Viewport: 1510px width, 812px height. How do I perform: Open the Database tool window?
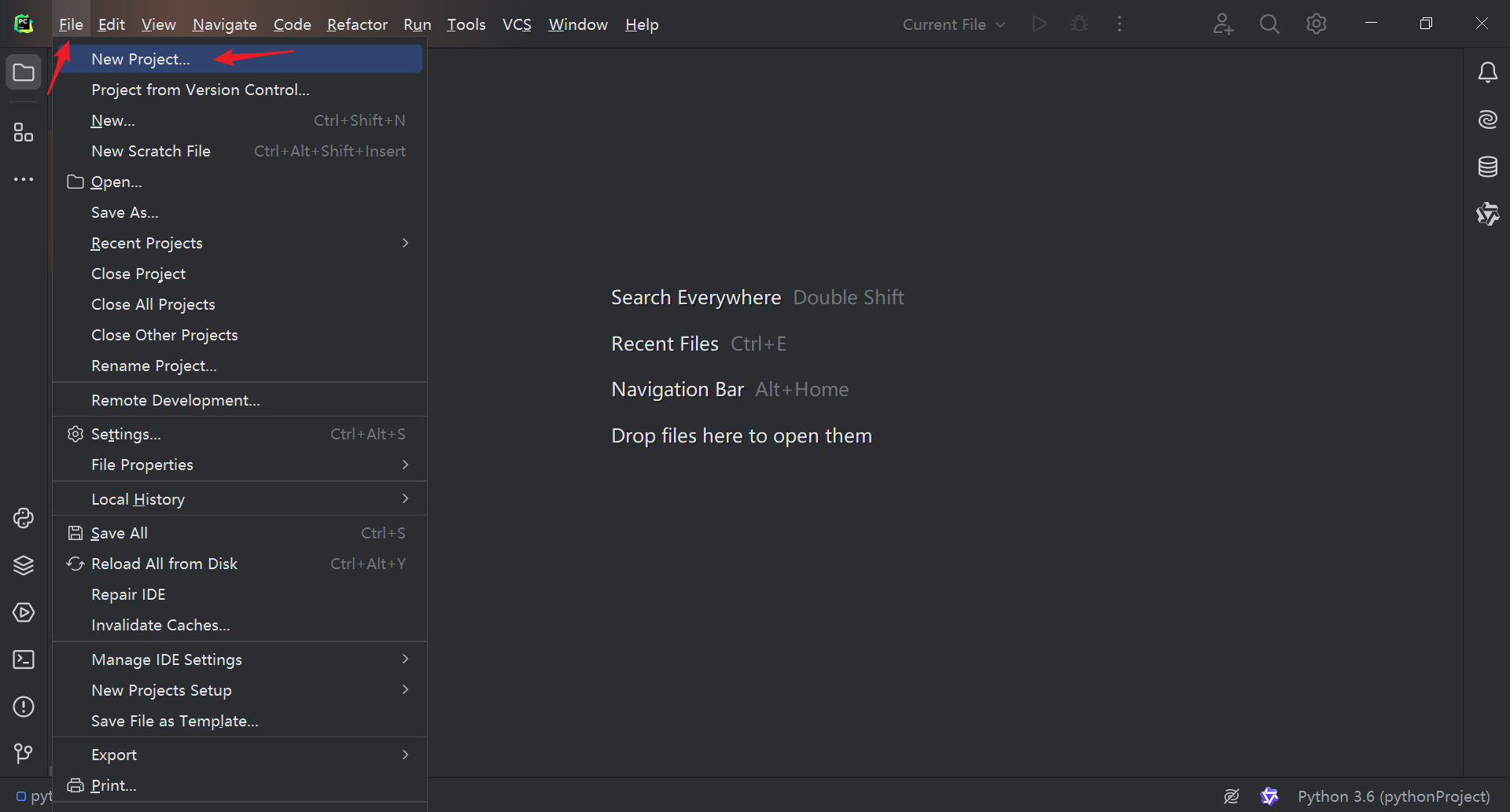(1487, 167)
